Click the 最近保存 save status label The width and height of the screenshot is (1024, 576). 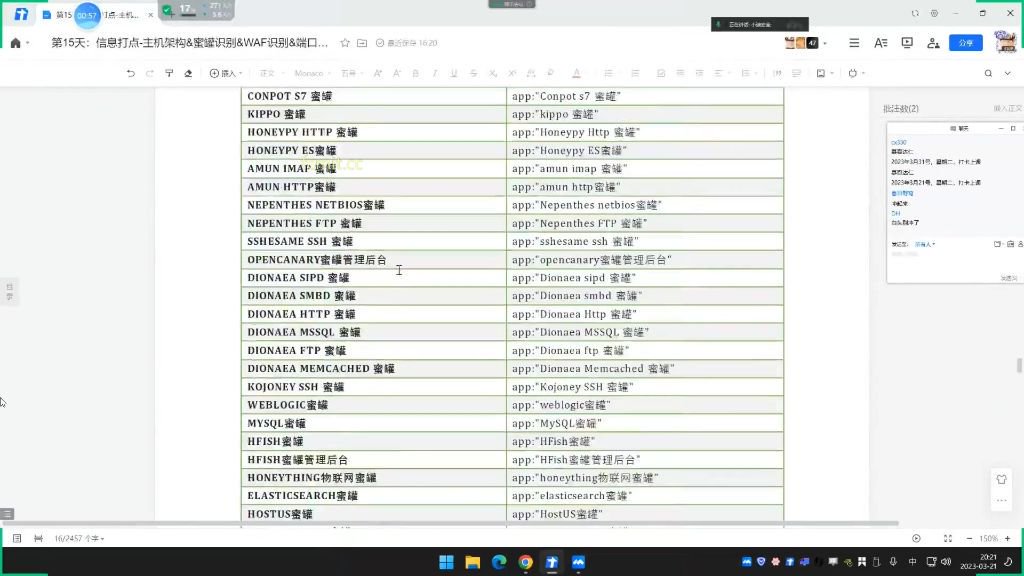(x=406, y=43)
